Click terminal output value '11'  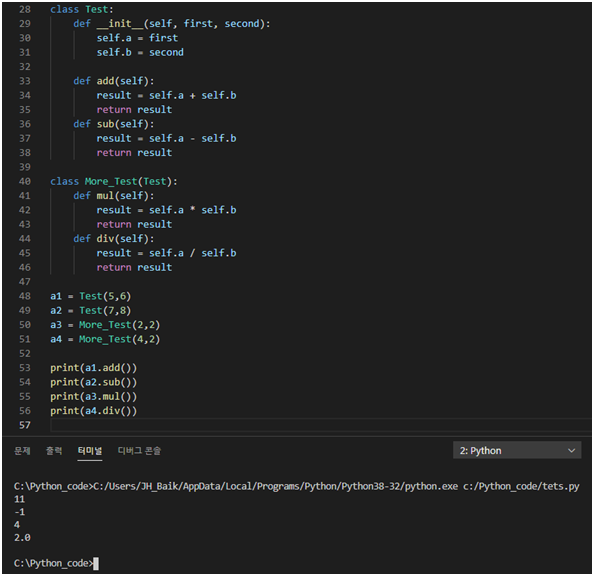tap(19, 499)
